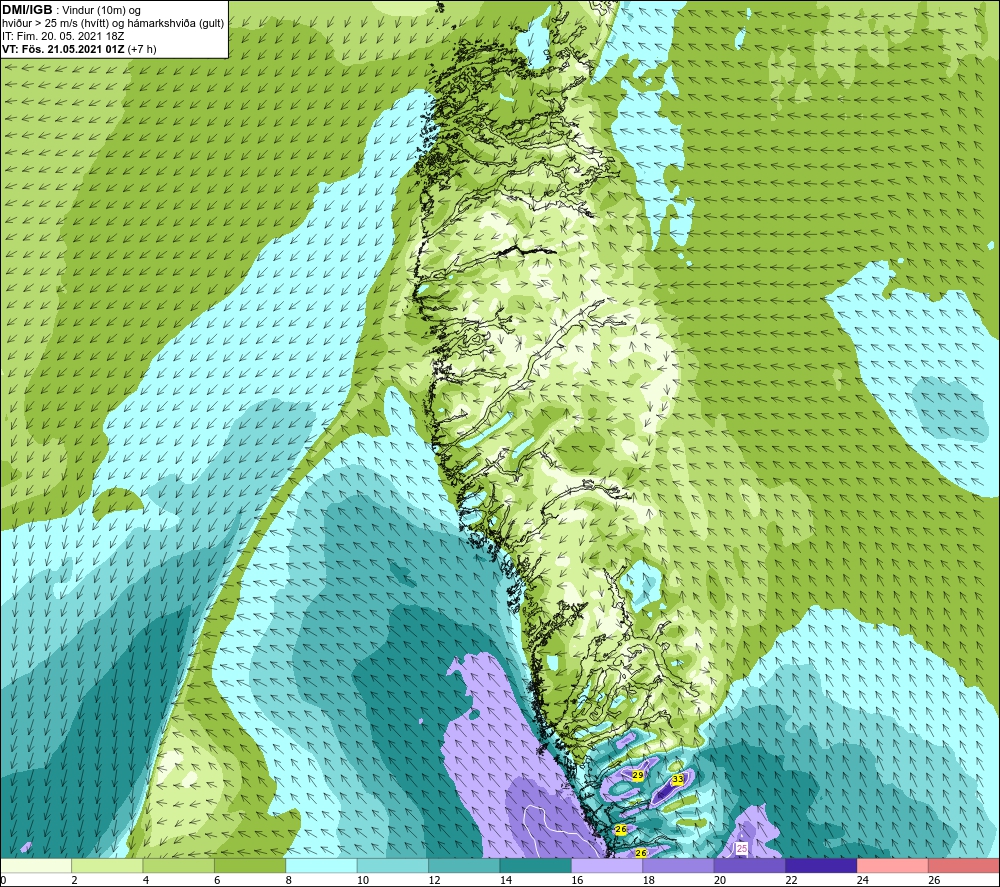Image resolution: width=1000 pixels, height=887 pixels.
Task: Click the scale tick number 18
Action: coord(649,880)
